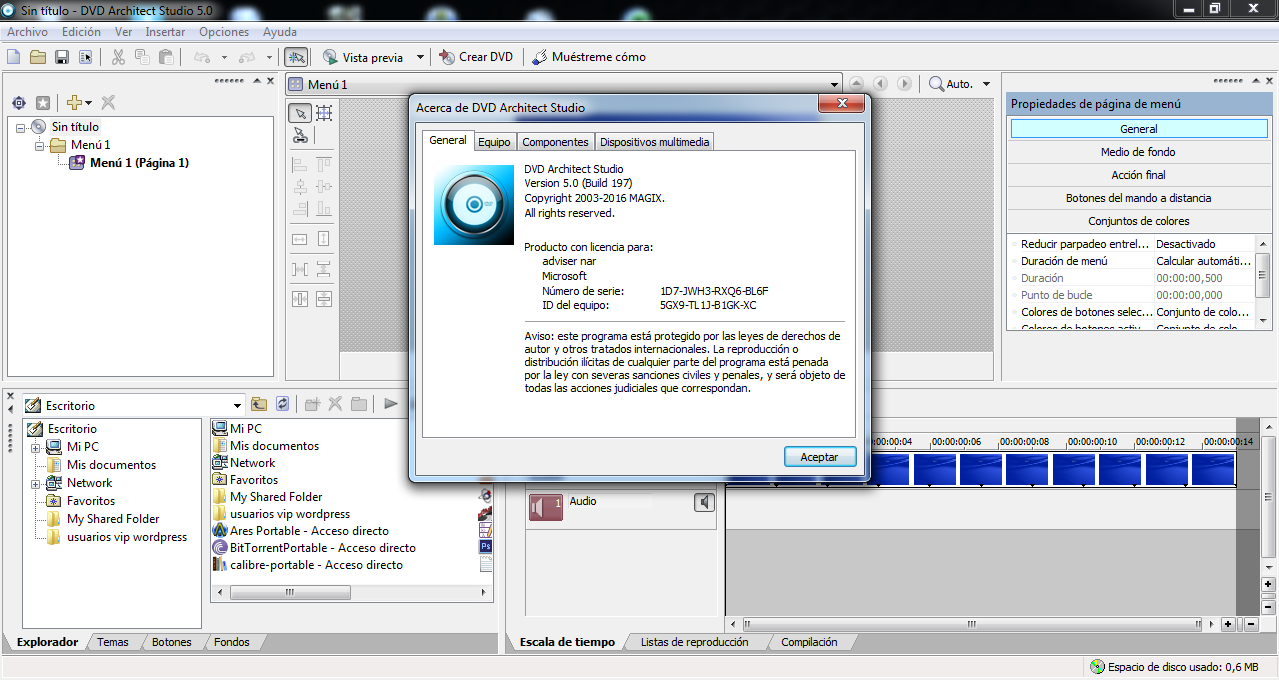Expand the Mi PC tree node
Viewport: 1279px width, 680px height.
[36, 447]
